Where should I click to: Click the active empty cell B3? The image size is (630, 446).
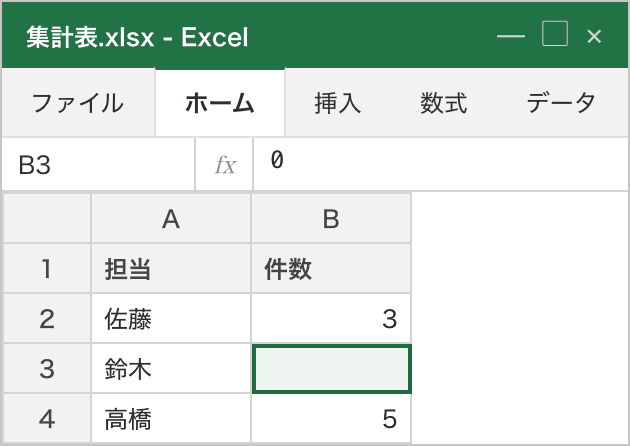(331, 368)
